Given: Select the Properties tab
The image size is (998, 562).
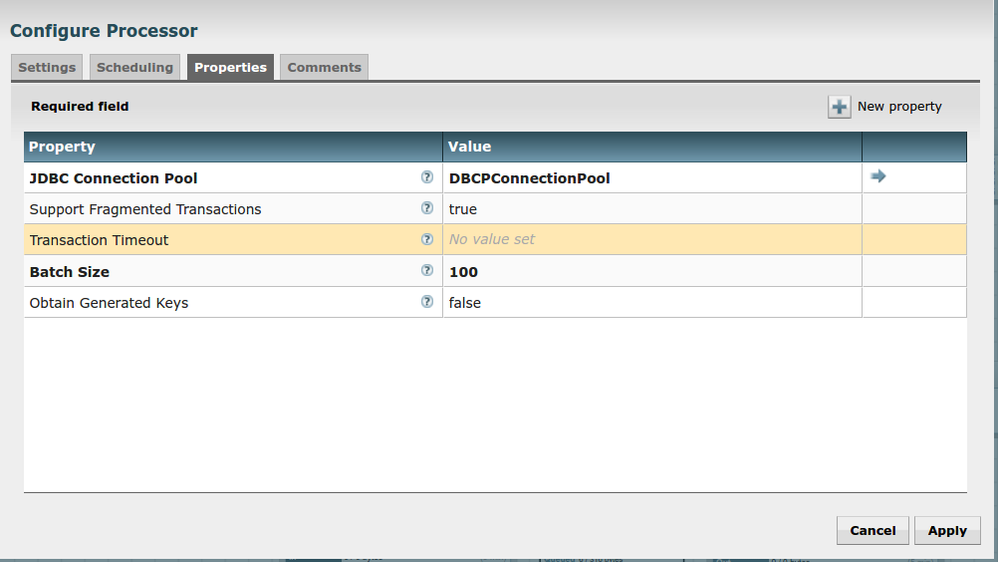Looking at the screenshot, I should (230, 67).
